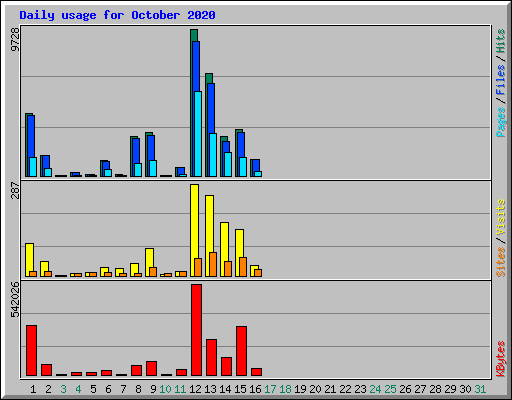
Task: Click day 28 on the x-axis
Action: click(435, 389)
